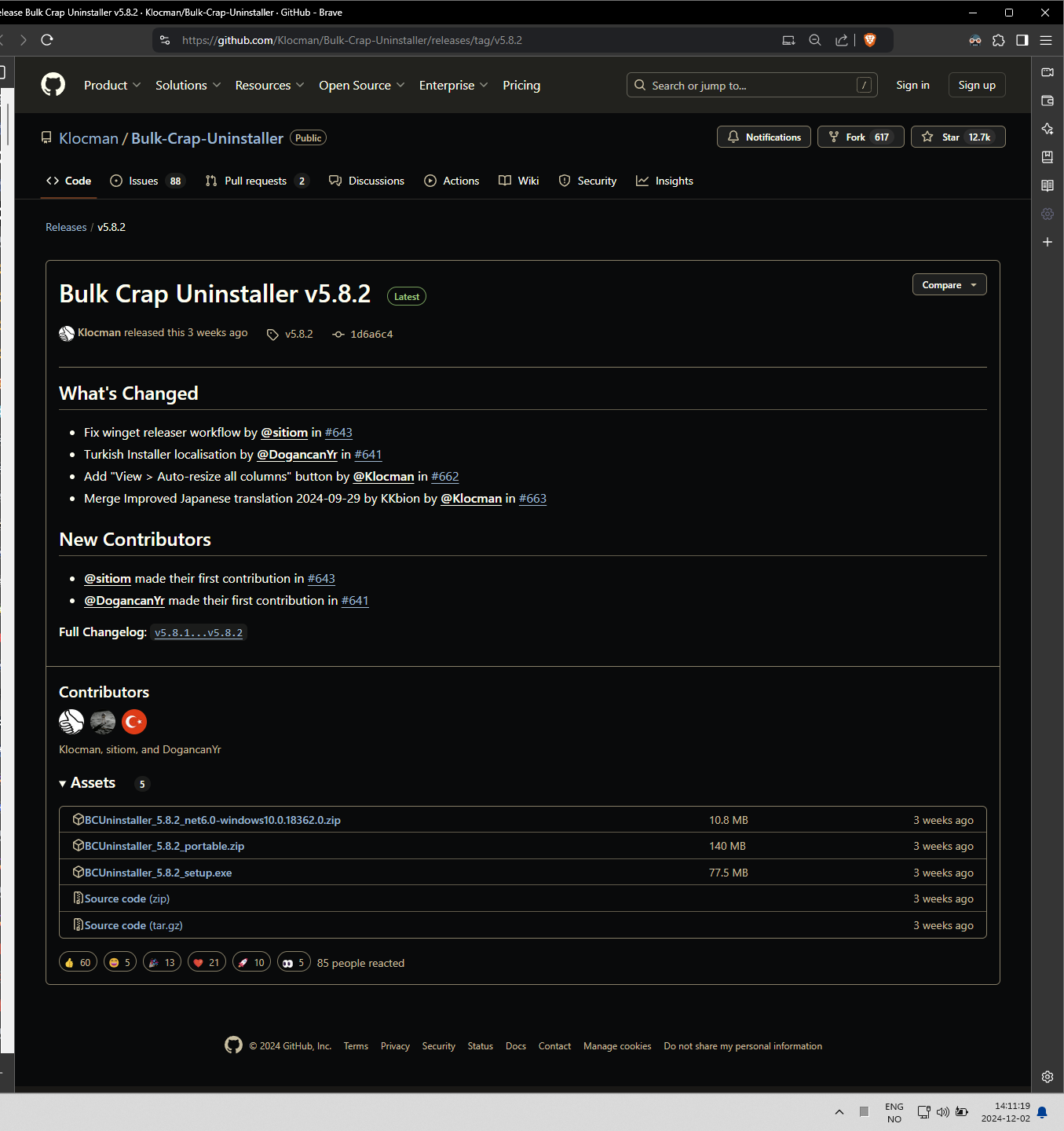The height and width of the screenshot is (1131, 1064).
Task: Open the v5.8.1...v5.8.2 full changelog link
Action: click(x=199, y=632)
